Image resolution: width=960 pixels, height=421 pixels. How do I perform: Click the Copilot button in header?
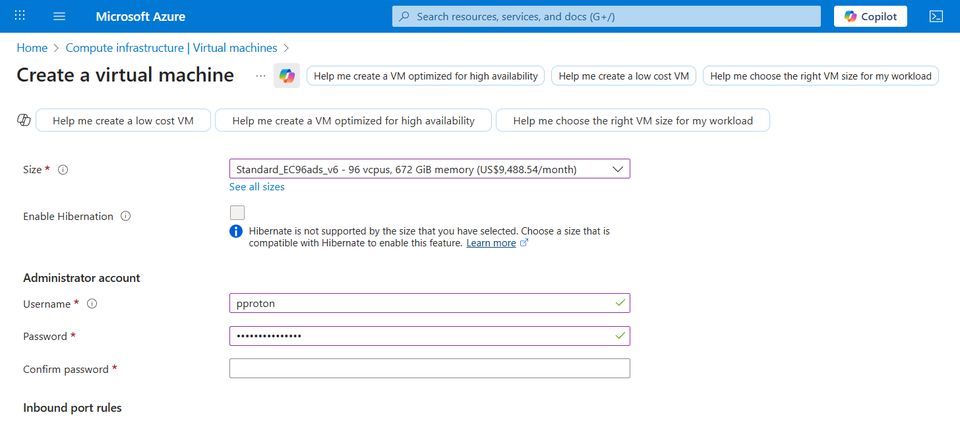pos(870,16)
